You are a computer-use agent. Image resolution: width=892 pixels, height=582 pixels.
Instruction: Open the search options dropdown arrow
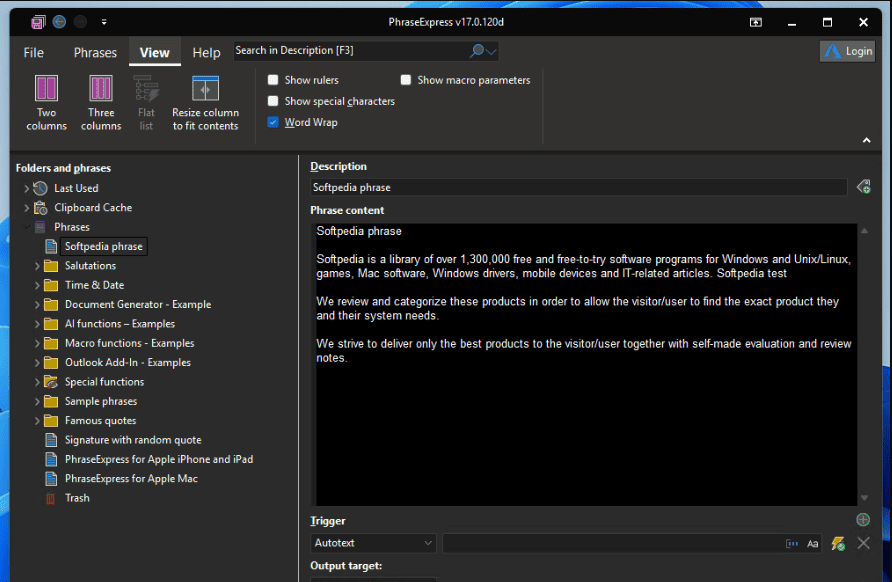click(x=492, y=51)
